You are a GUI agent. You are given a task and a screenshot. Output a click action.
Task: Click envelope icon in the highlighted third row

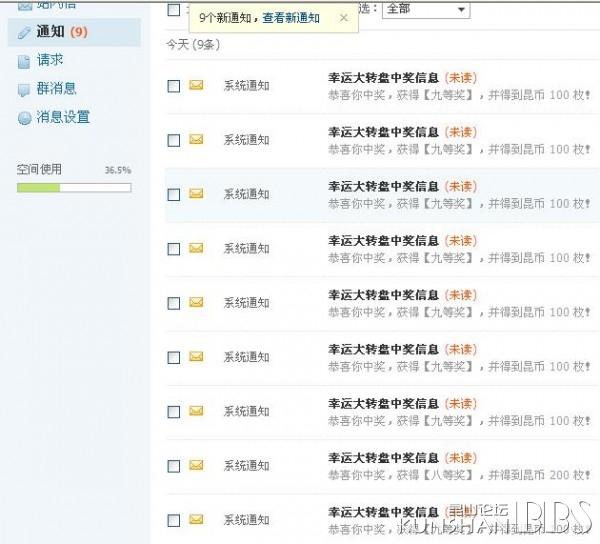(196, 194)
